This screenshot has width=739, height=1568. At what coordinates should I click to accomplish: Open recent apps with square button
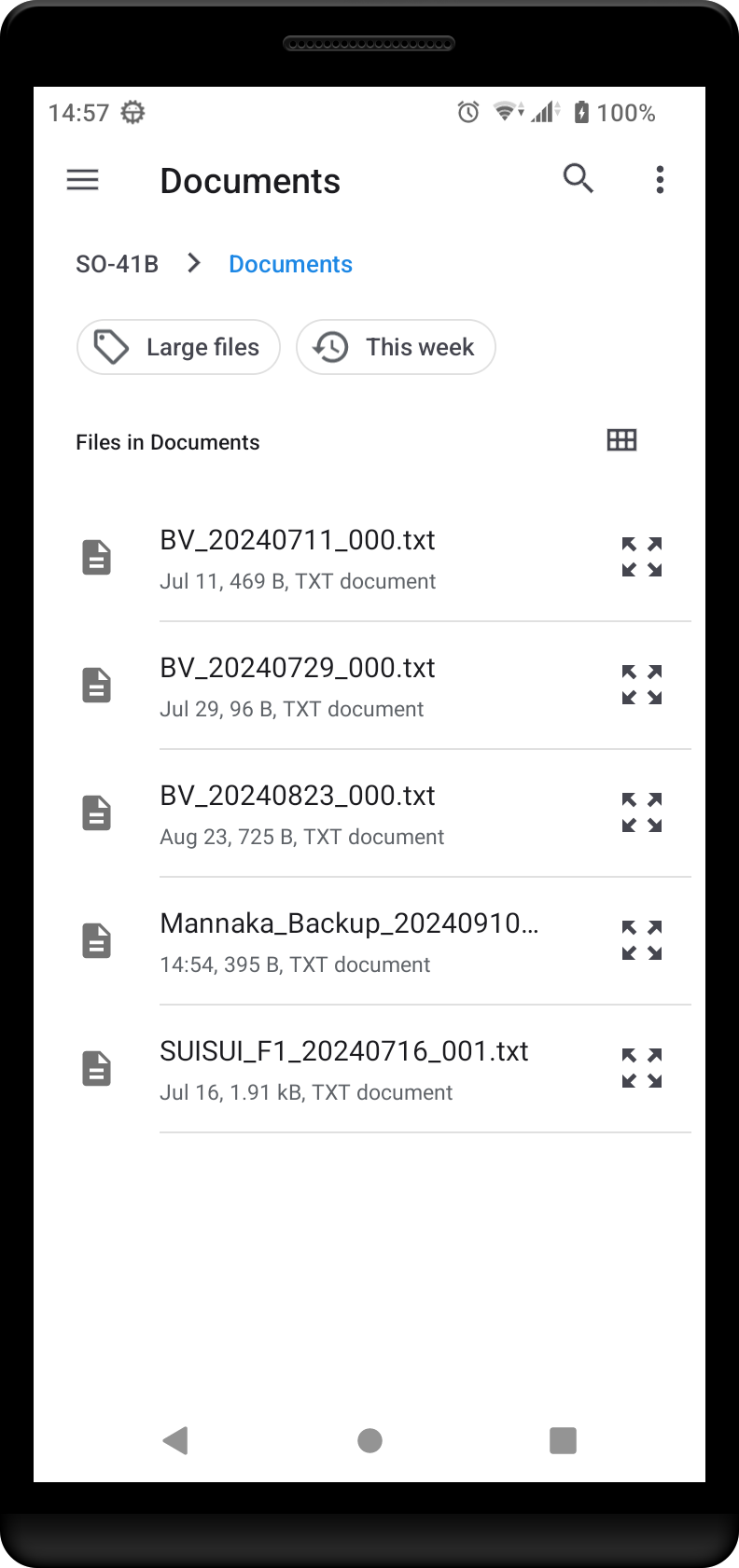(x=563, y=1440)
